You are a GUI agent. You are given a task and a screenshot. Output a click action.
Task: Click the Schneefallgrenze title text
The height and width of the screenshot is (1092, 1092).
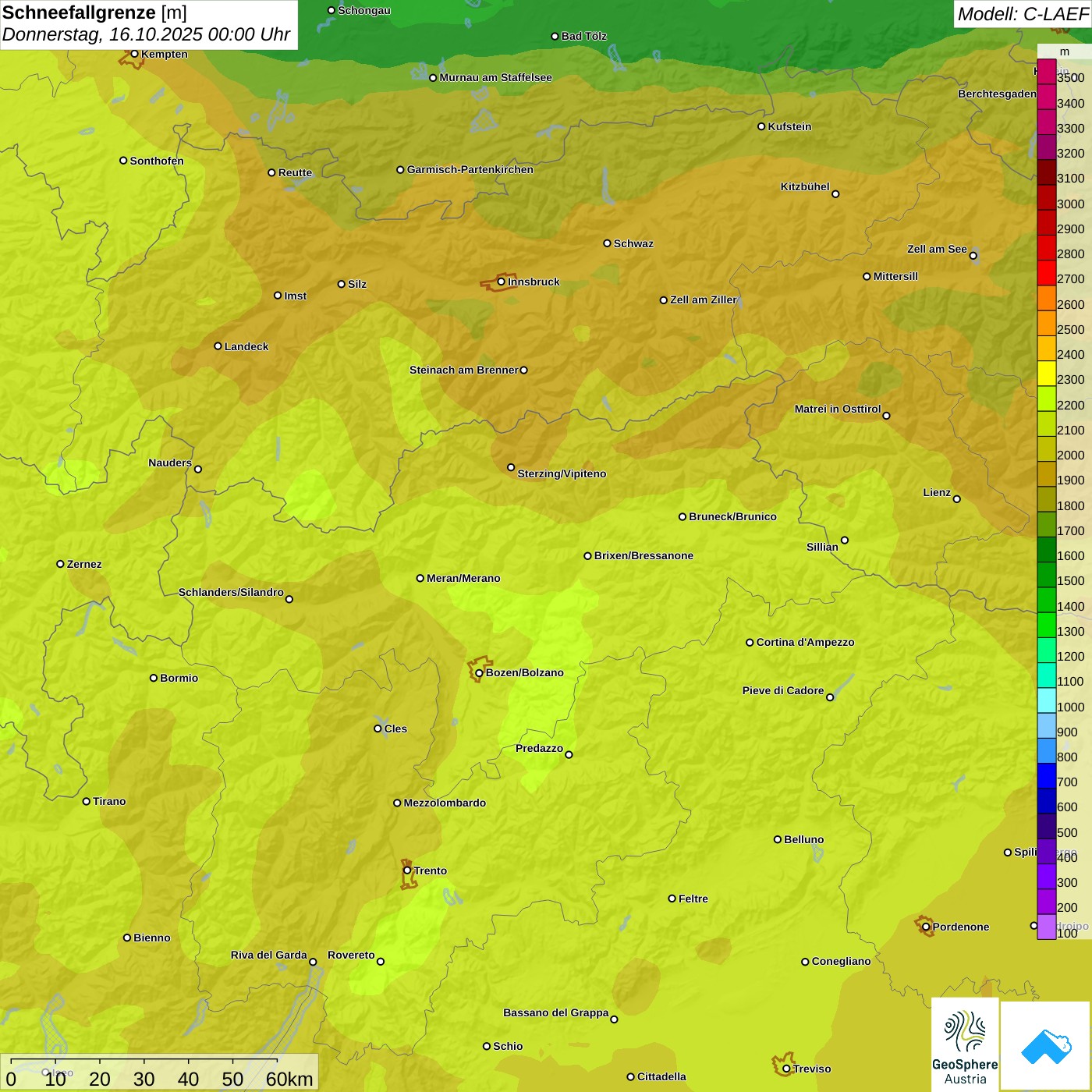(x=79, y=12)
